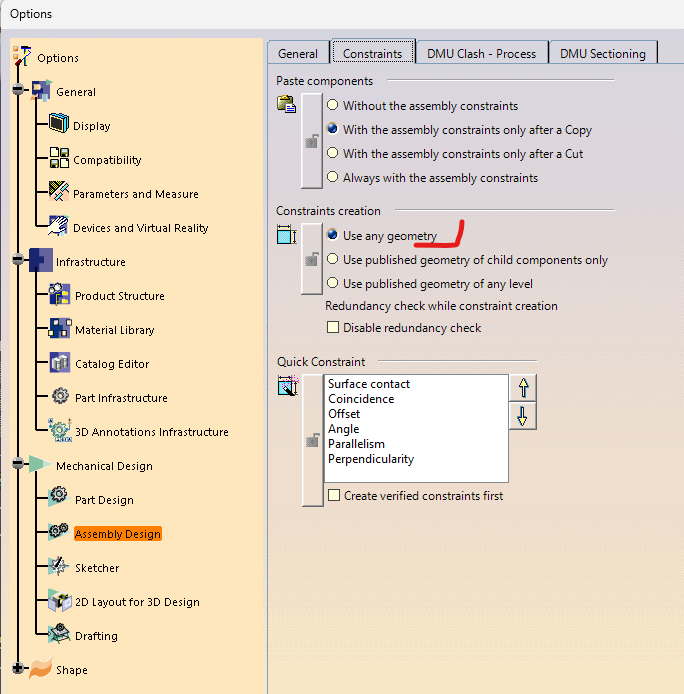Select the Sketcher icon in the tree
The height and width of the screenshot is (694, 684).
pyautogui.click(x=59, y=567)
